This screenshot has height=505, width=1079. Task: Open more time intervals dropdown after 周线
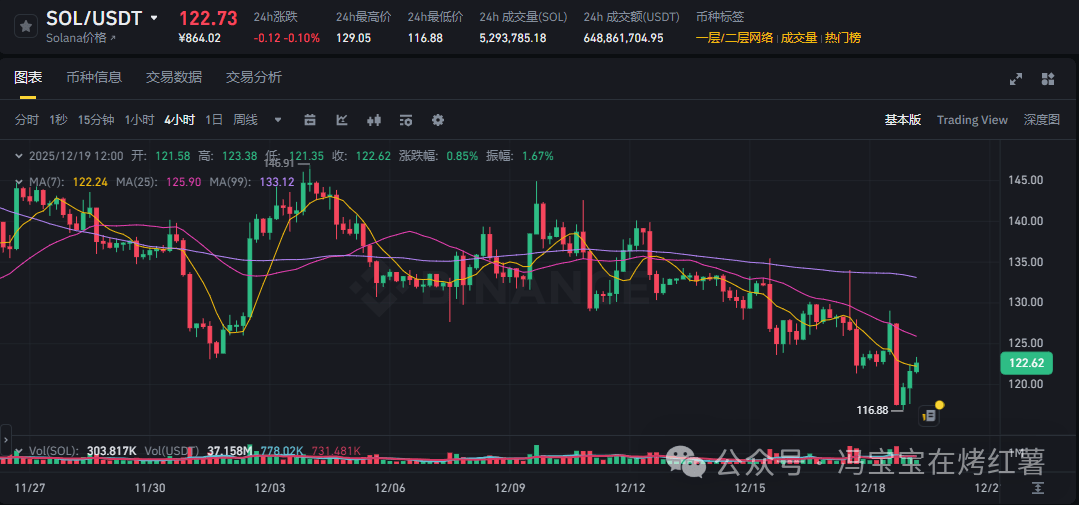point(278,120)
